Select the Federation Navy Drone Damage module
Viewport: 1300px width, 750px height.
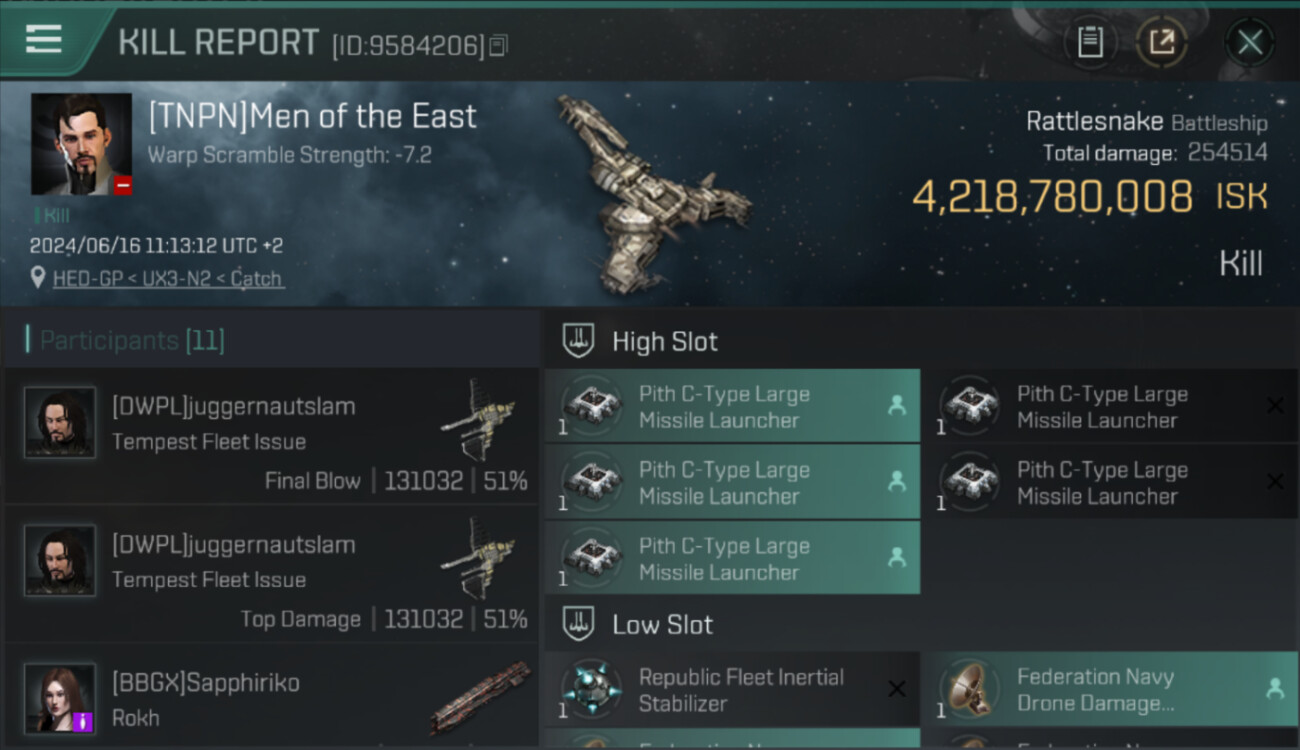point(1108,689)
